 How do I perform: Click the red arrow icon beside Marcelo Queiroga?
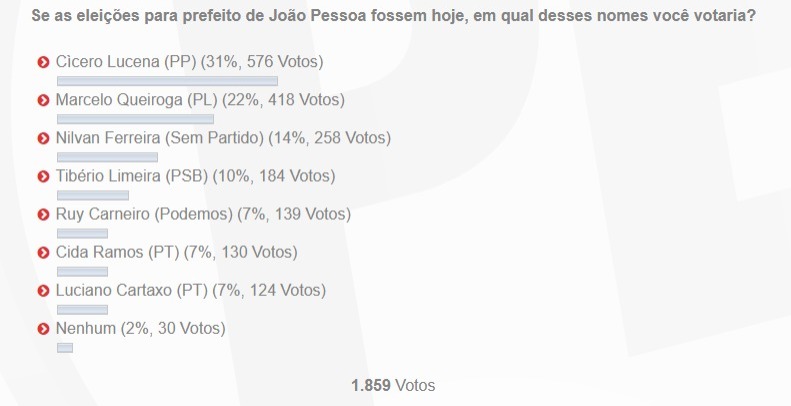(x=44, y=100)
